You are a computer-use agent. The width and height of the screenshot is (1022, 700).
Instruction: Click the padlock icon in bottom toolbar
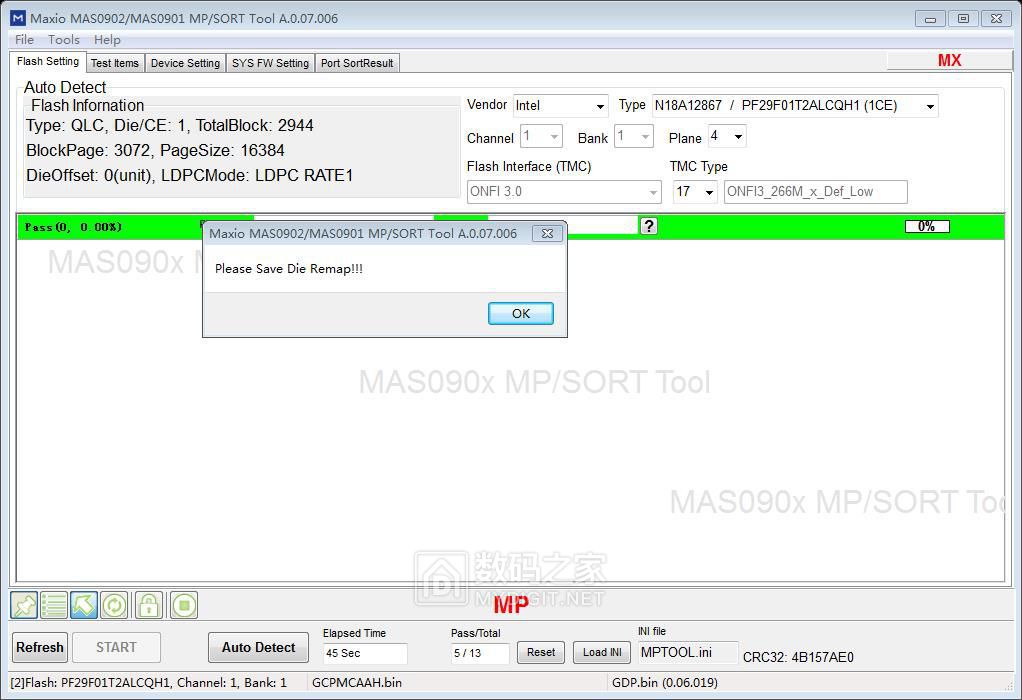click(x=148, y=605)
